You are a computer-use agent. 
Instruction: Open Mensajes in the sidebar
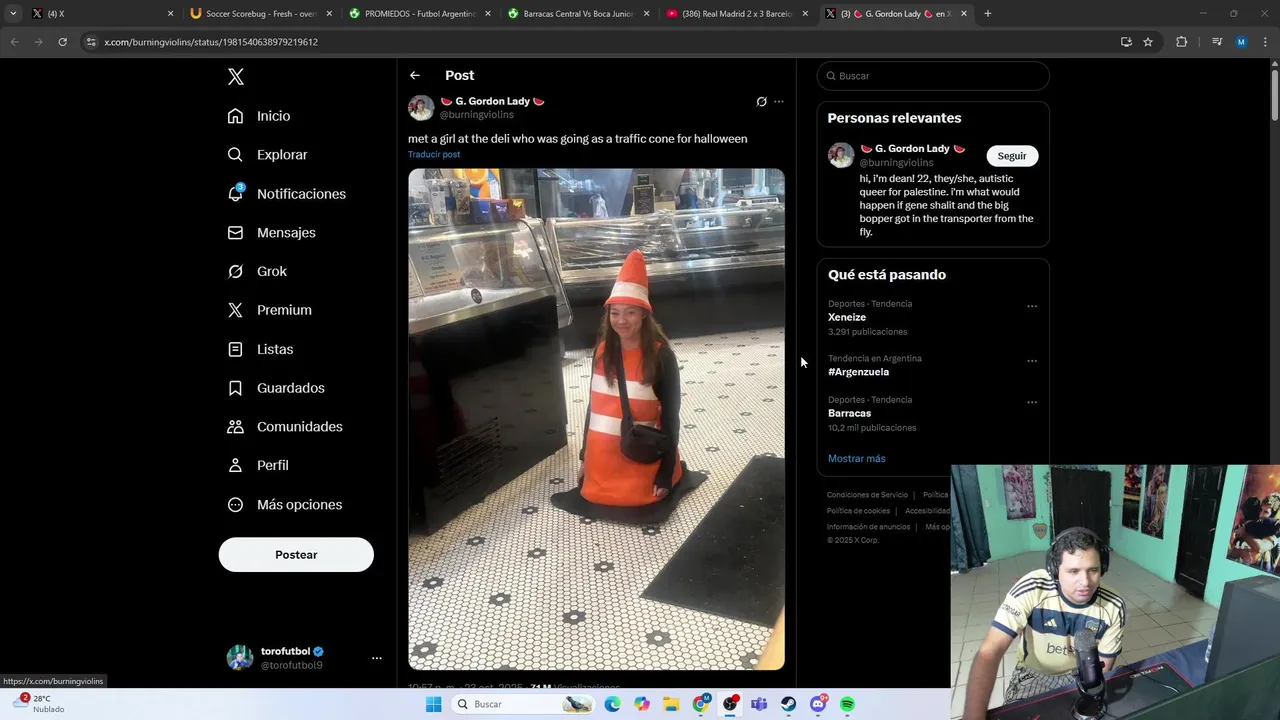(271, 232)
